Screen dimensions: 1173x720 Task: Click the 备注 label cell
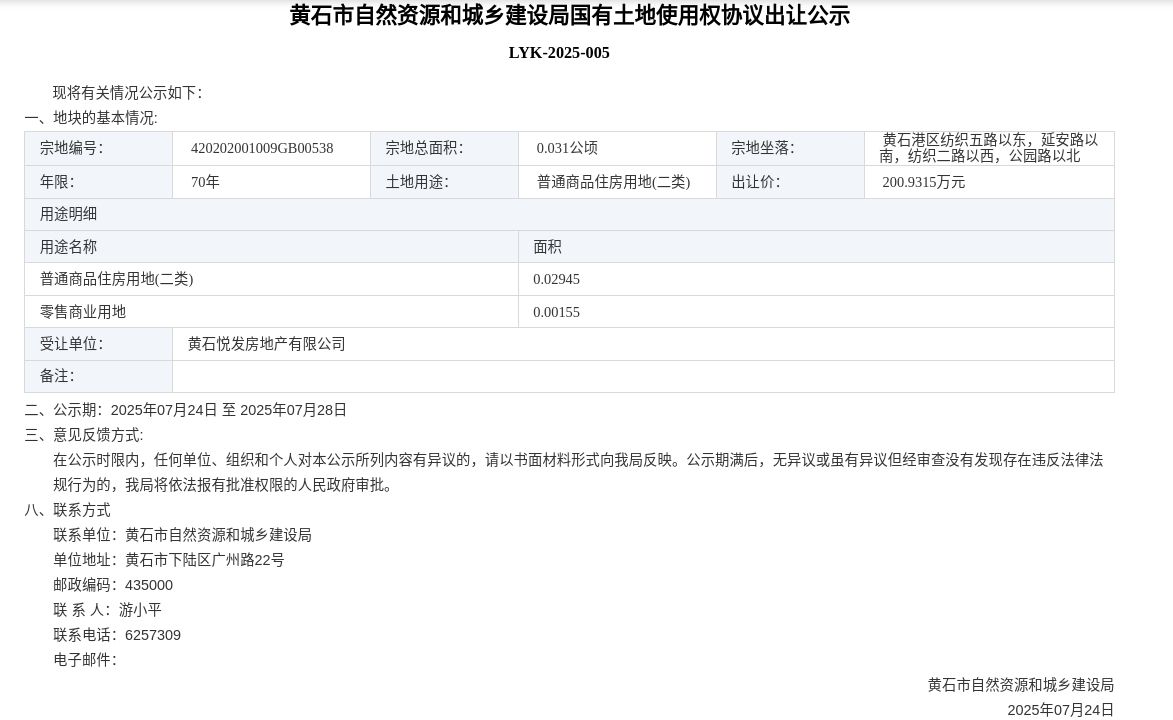[99, 376]
